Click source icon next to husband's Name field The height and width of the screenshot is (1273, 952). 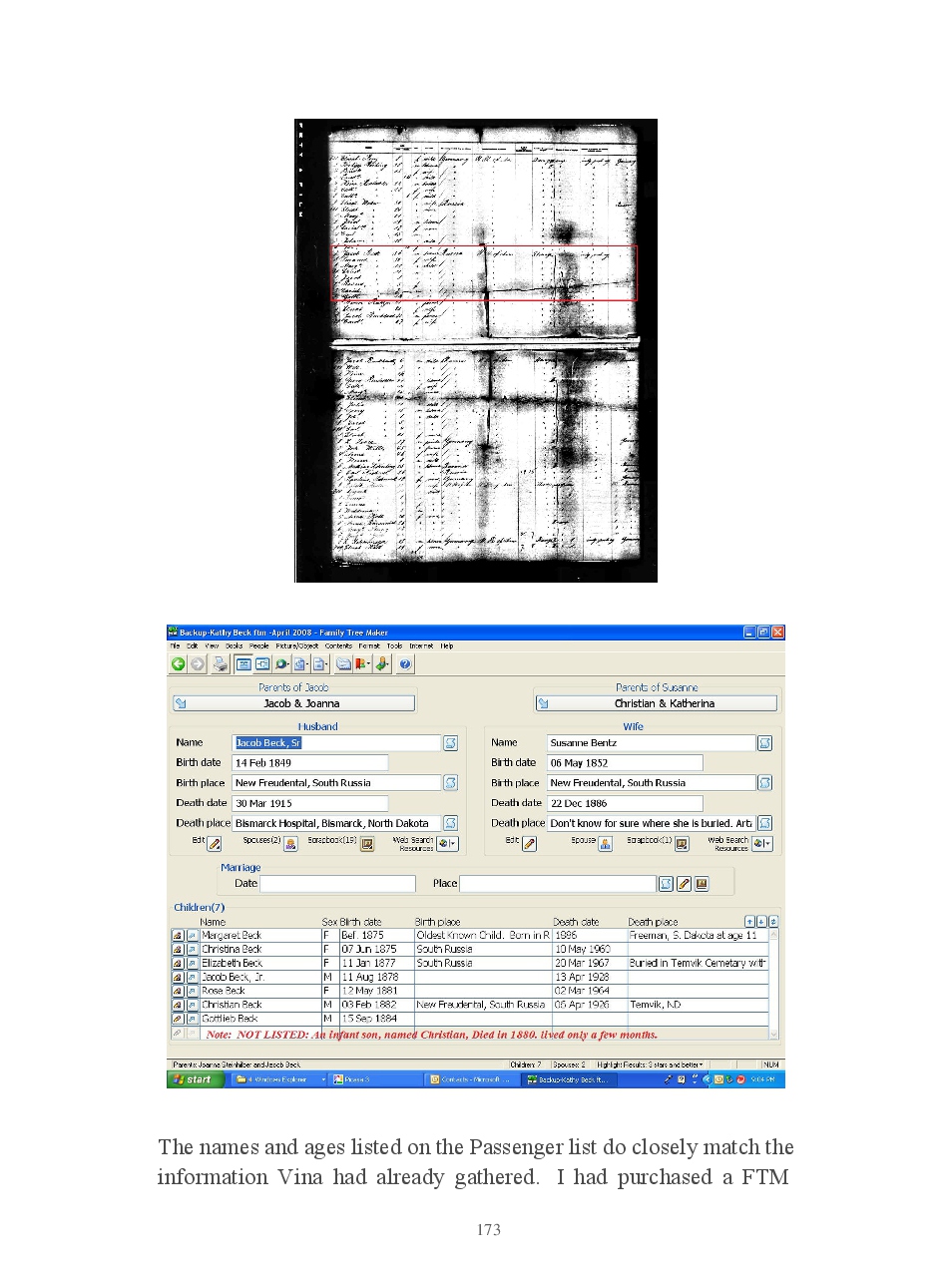tap(450, 743)
